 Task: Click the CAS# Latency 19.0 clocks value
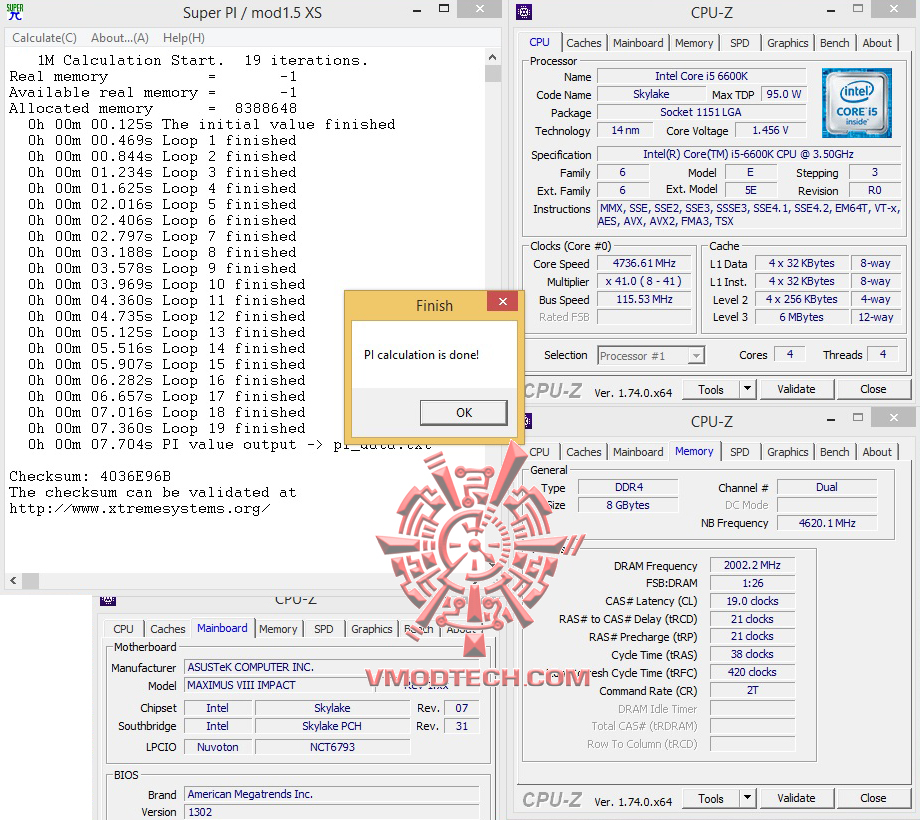click(x=752, y=601)
